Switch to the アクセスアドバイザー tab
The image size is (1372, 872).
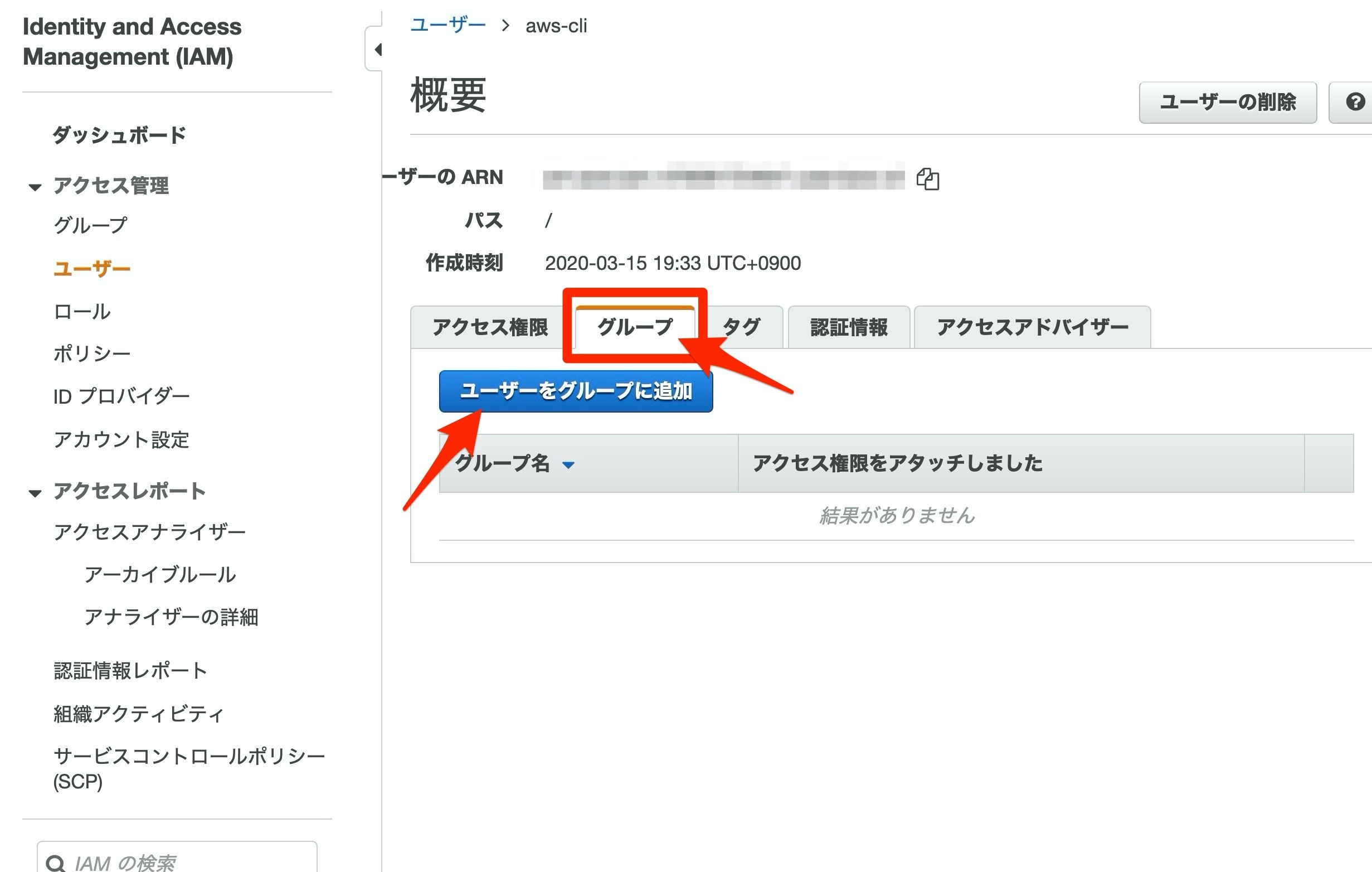tap(1033, 327)
